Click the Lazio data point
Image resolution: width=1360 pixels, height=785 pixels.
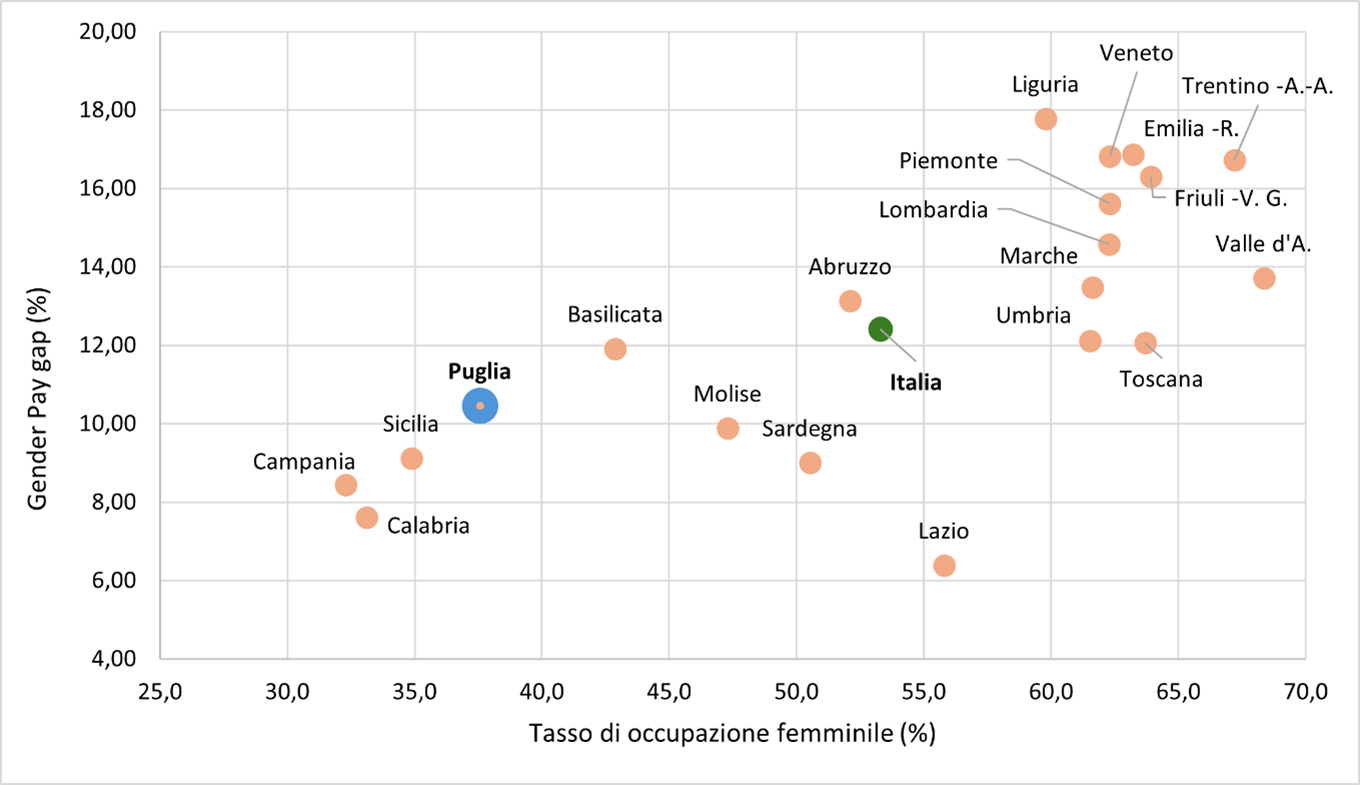coord(944,566)
